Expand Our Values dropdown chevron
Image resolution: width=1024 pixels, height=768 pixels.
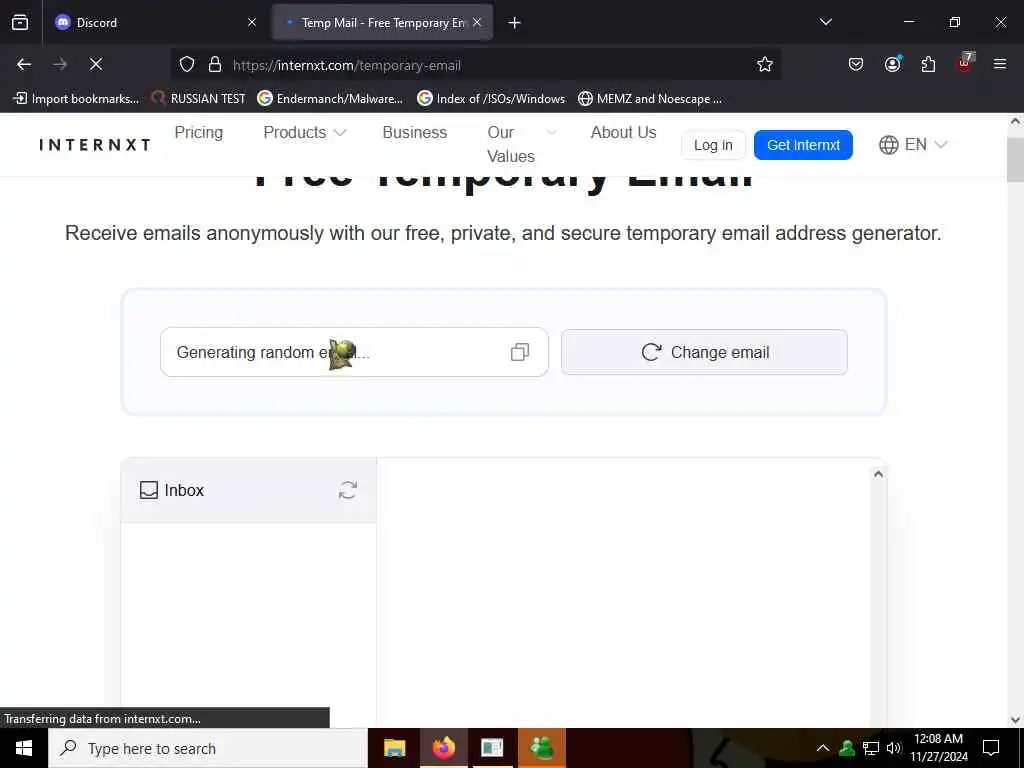(551, 133)
